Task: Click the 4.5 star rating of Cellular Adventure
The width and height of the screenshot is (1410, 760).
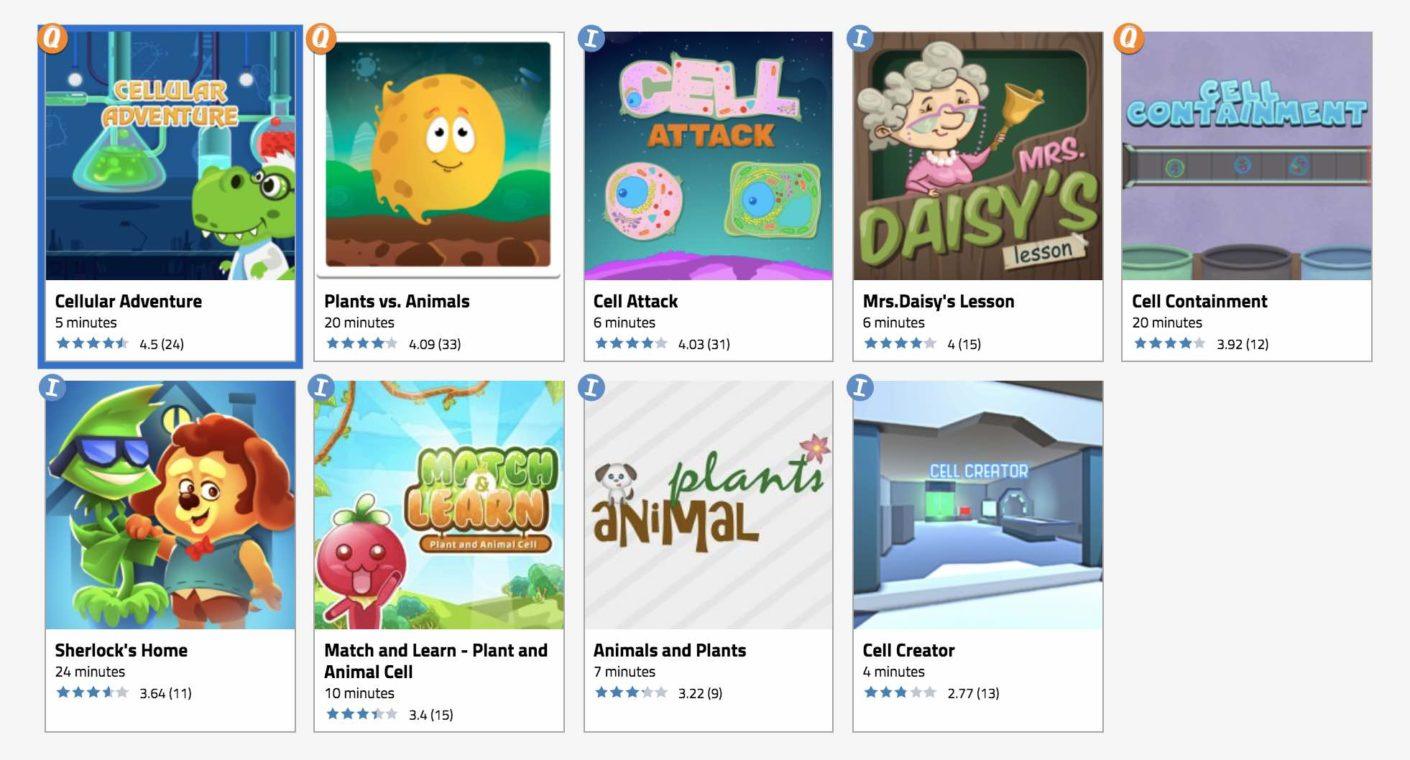Action: 119,344
